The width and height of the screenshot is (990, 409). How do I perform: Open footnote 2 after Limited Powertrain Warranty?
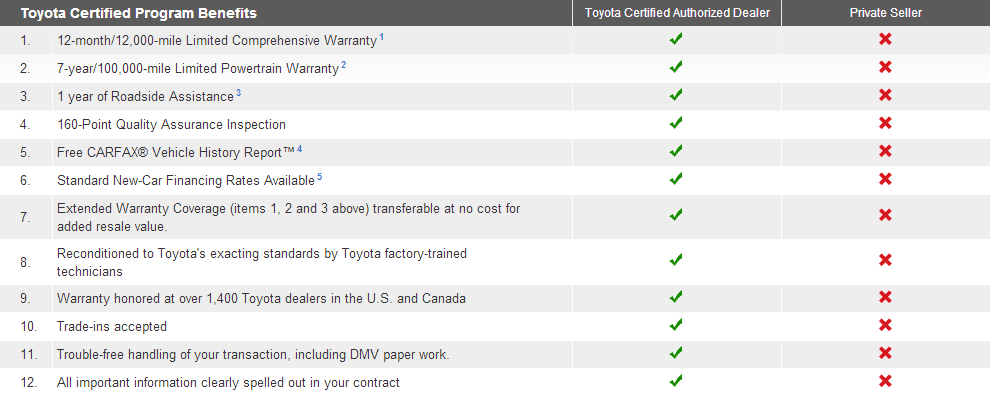point(343,65)
